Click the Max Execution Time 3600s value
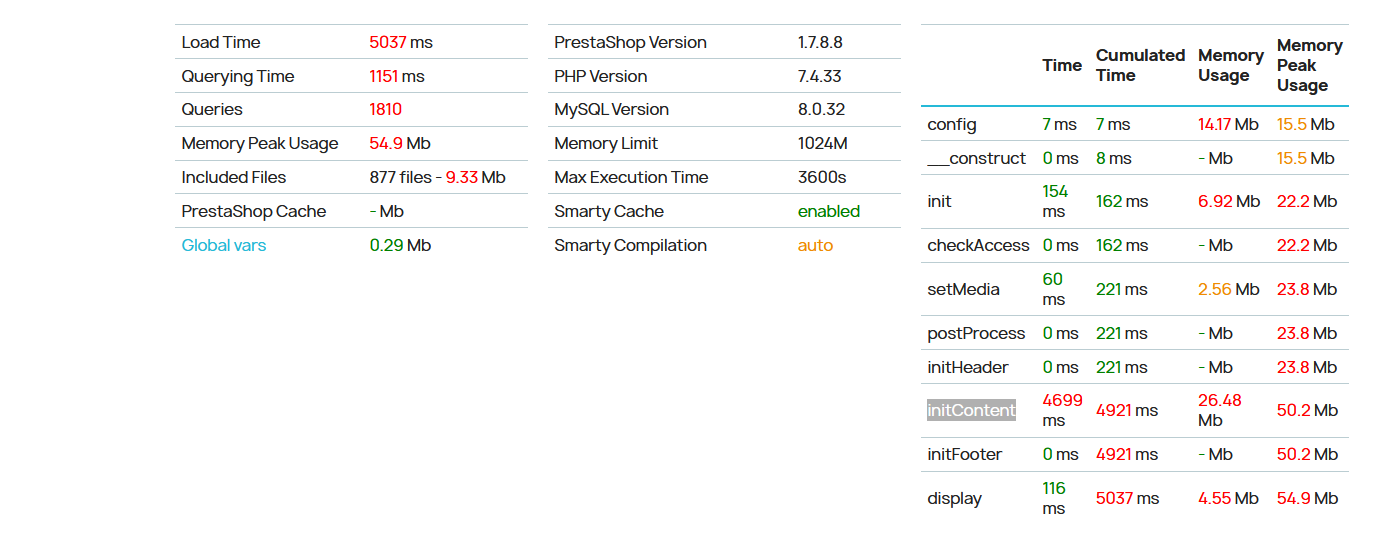The width and height of the screenshot is (1399, 538). click(x=822, y=177)
